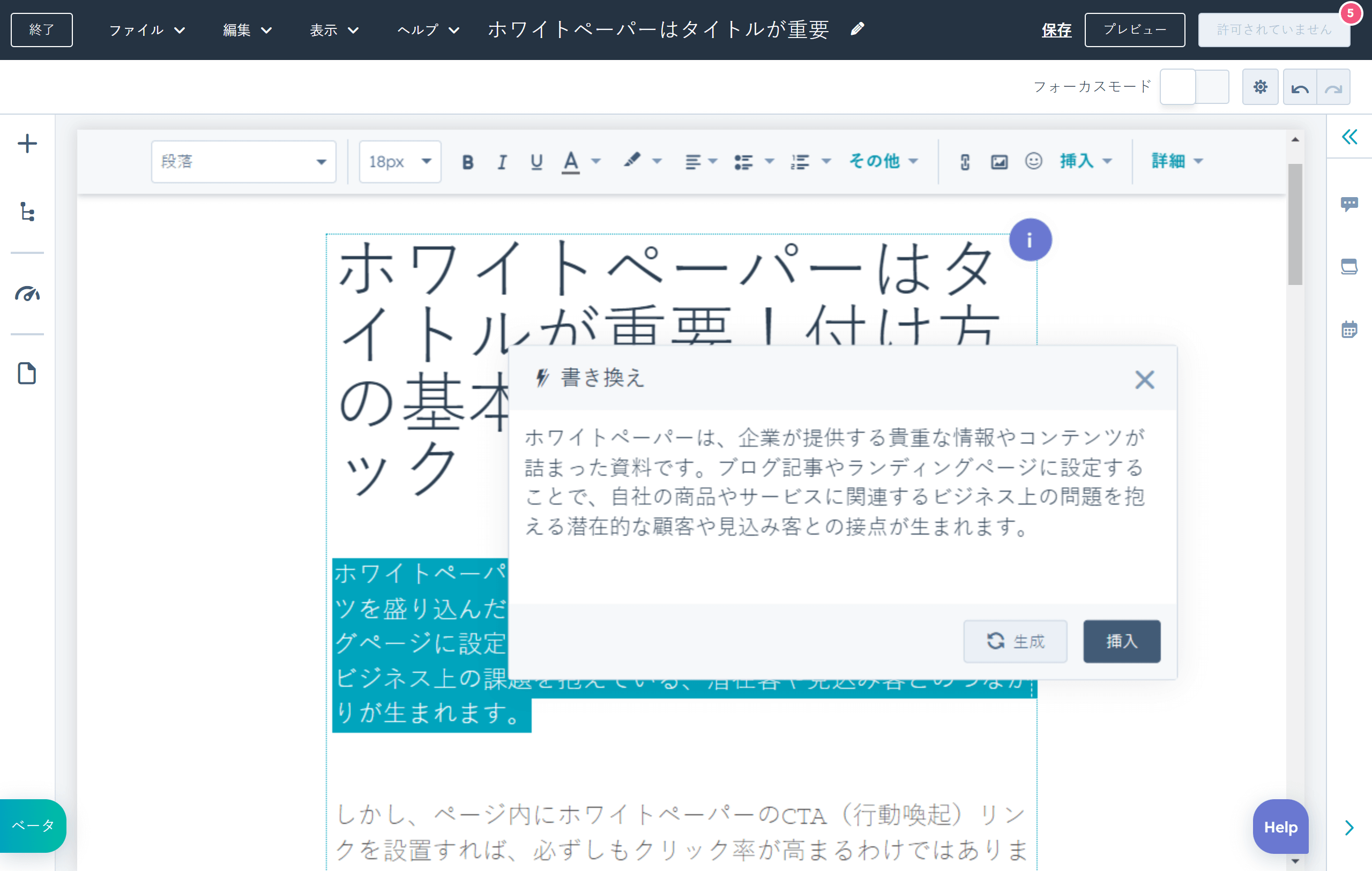Open the emoji smiley picker
The height and width of the screenshot is (871, 1372).
[1034, 161]
